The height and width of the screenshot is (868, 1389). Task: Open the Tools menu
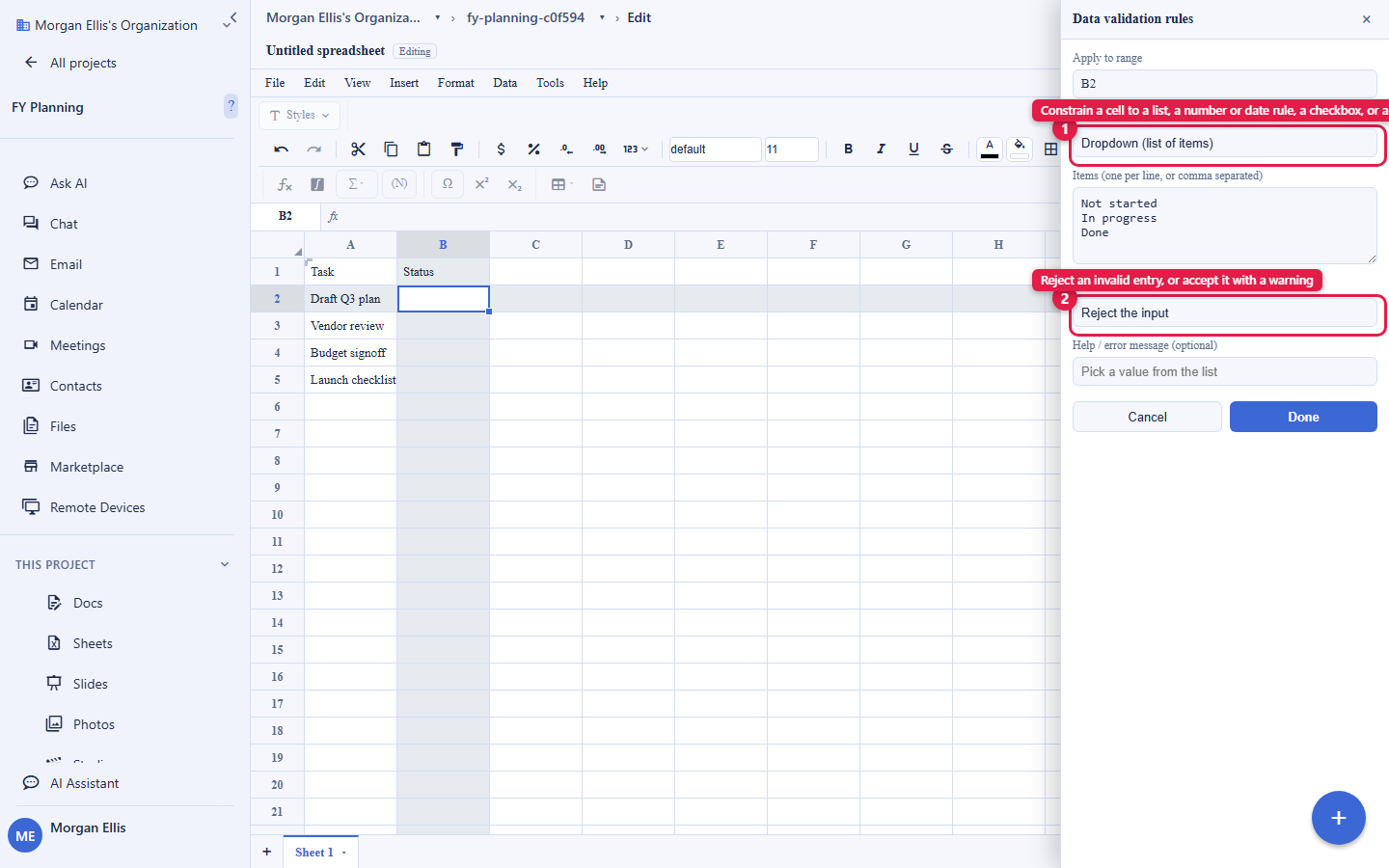point(551,83)
